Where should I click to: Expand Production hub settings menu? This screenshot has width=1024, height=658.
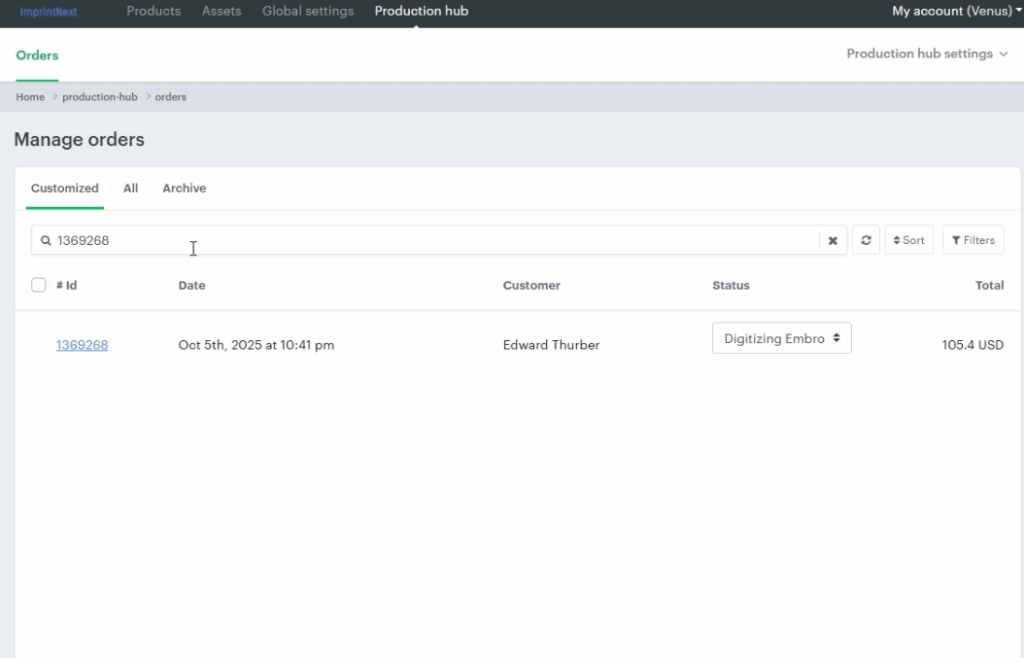926,54
